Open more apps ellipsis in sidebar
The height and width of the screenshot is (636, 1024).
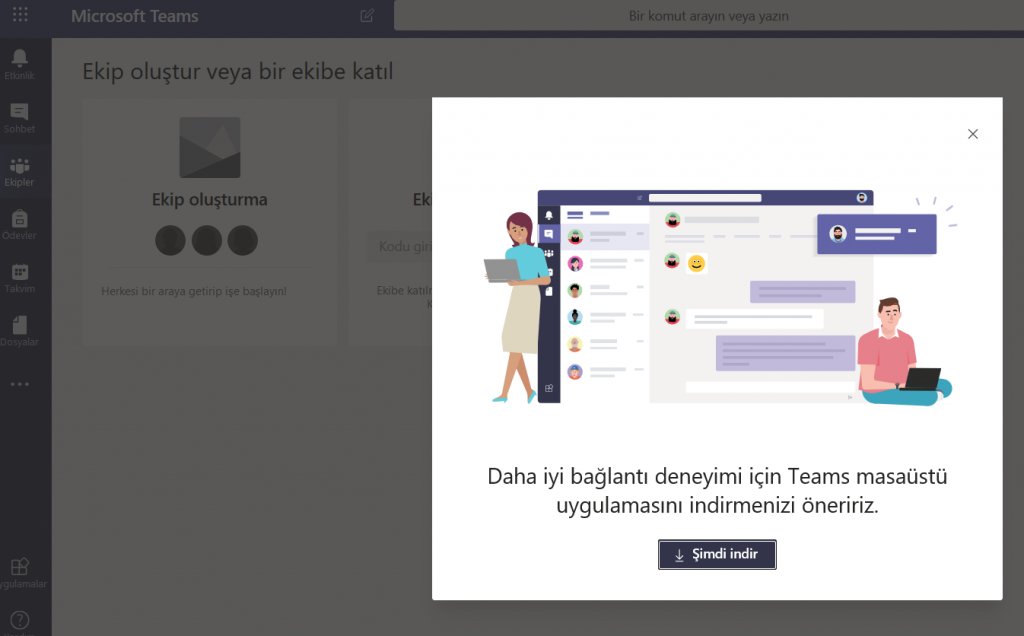pyautogui.click(x=20, y=384)
